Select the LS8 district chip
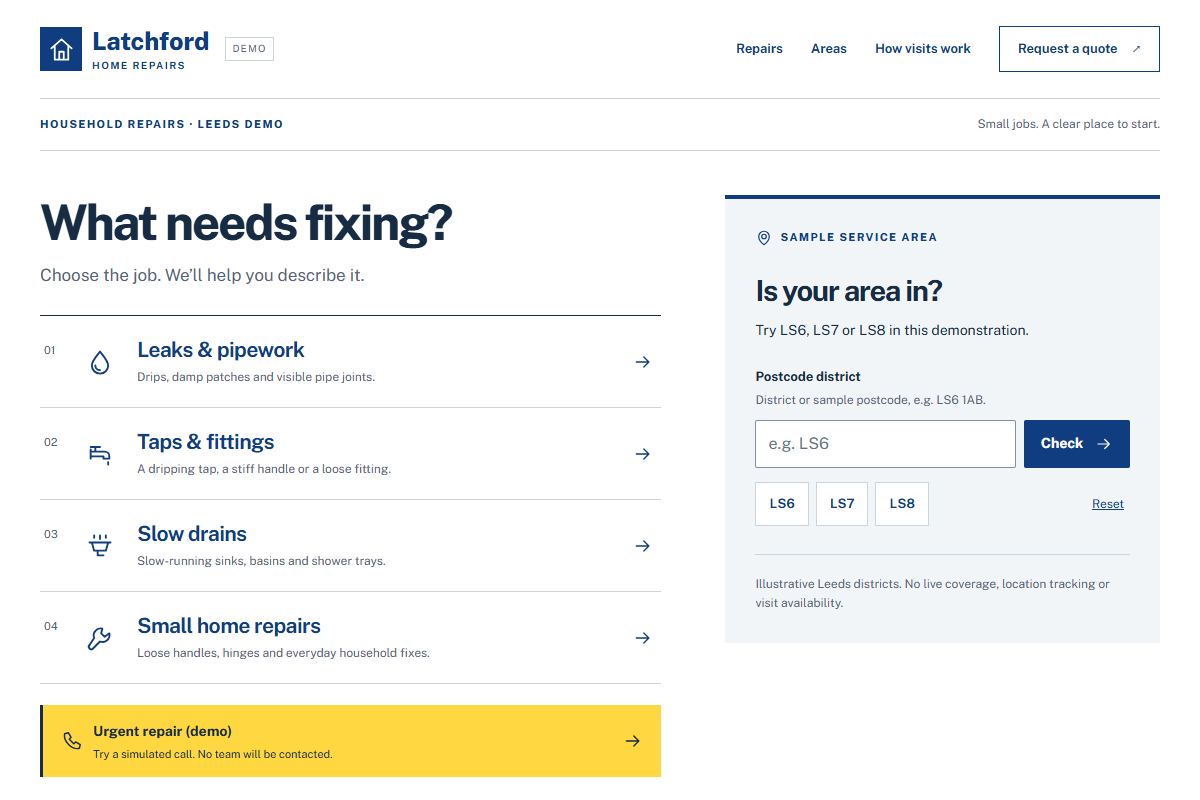This screenshot has width=1200, height=800. (902, 504)
